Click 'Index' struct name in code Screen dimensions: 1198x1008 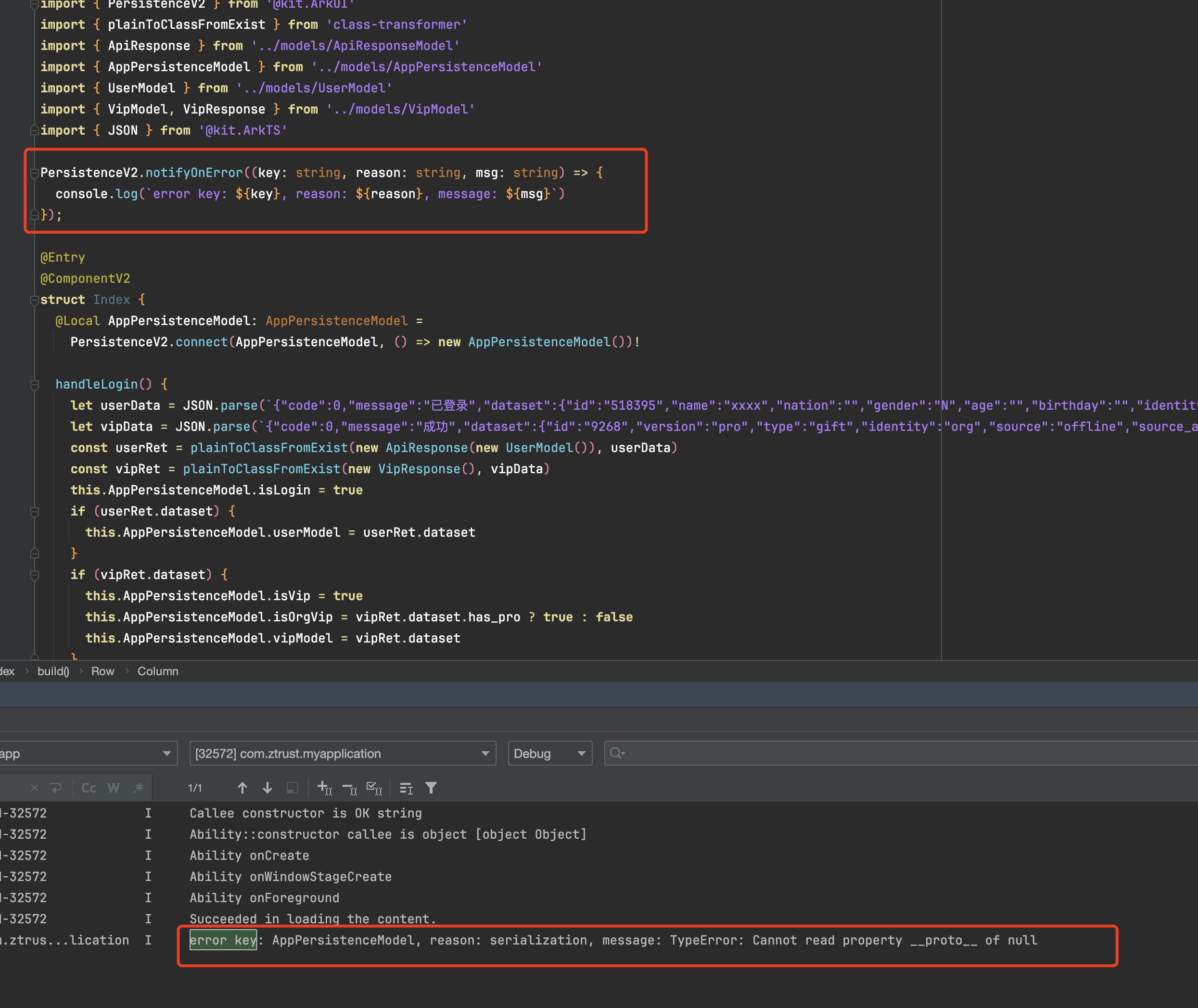pyautogui.click(x=112, y=300)
